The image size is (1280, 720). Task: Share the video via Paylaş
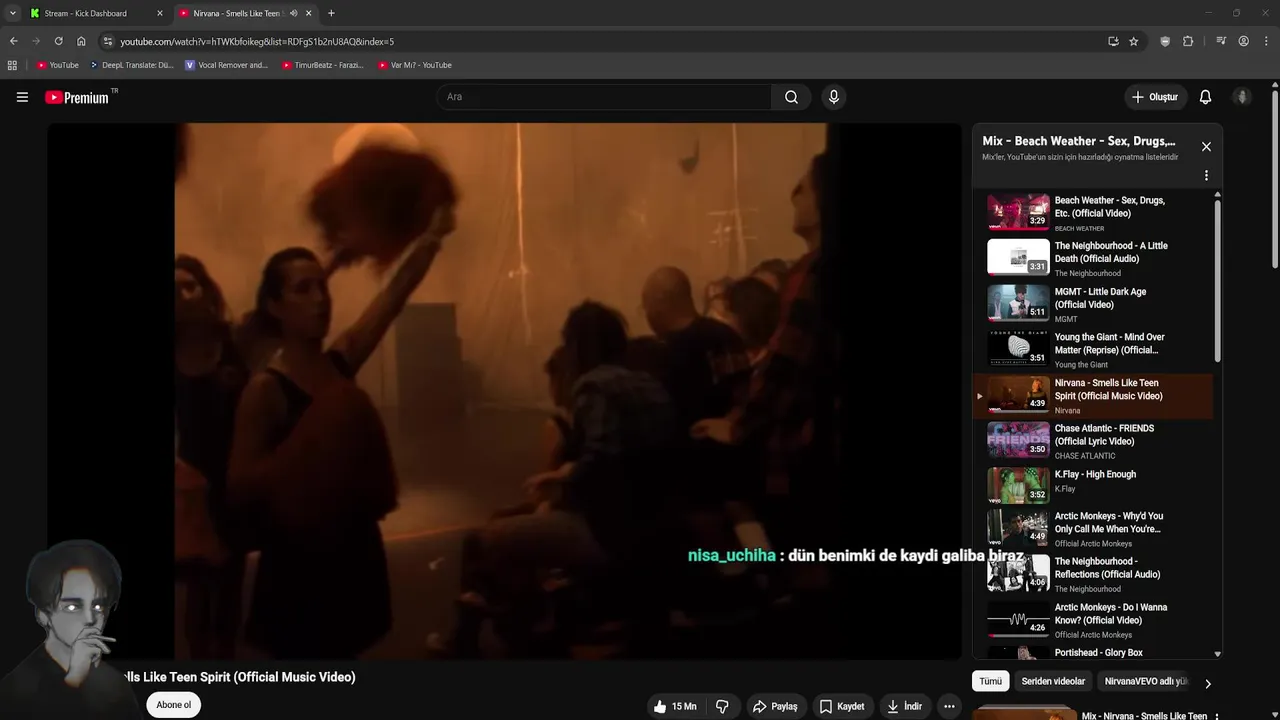click(x=775, y=706)
